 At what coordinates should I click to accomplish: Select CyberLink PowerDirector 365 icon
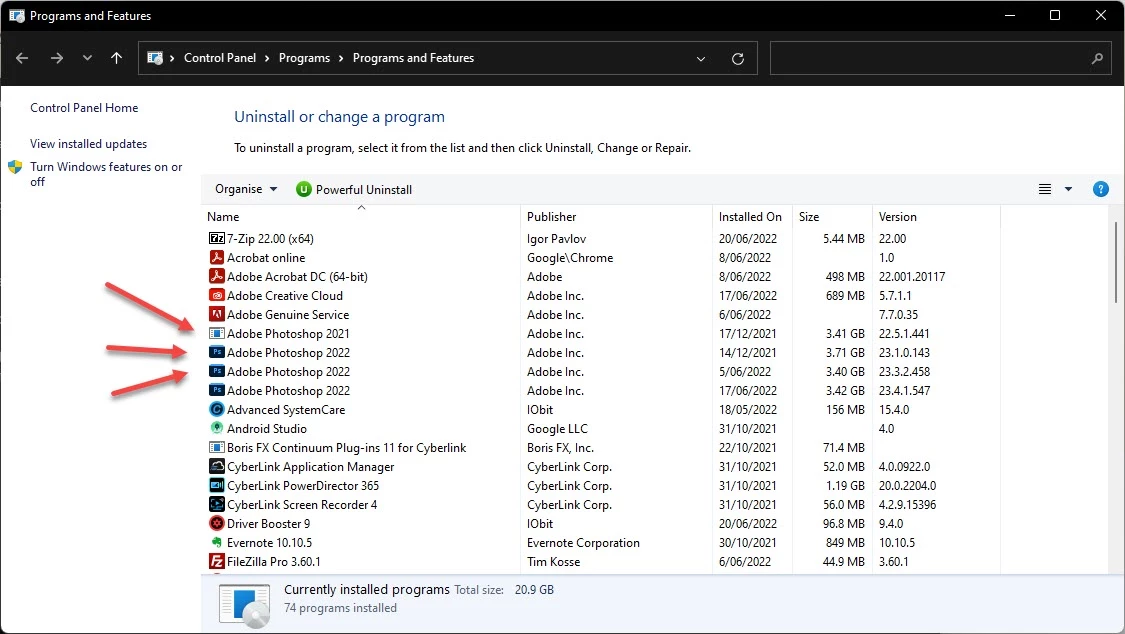(216, 486)
